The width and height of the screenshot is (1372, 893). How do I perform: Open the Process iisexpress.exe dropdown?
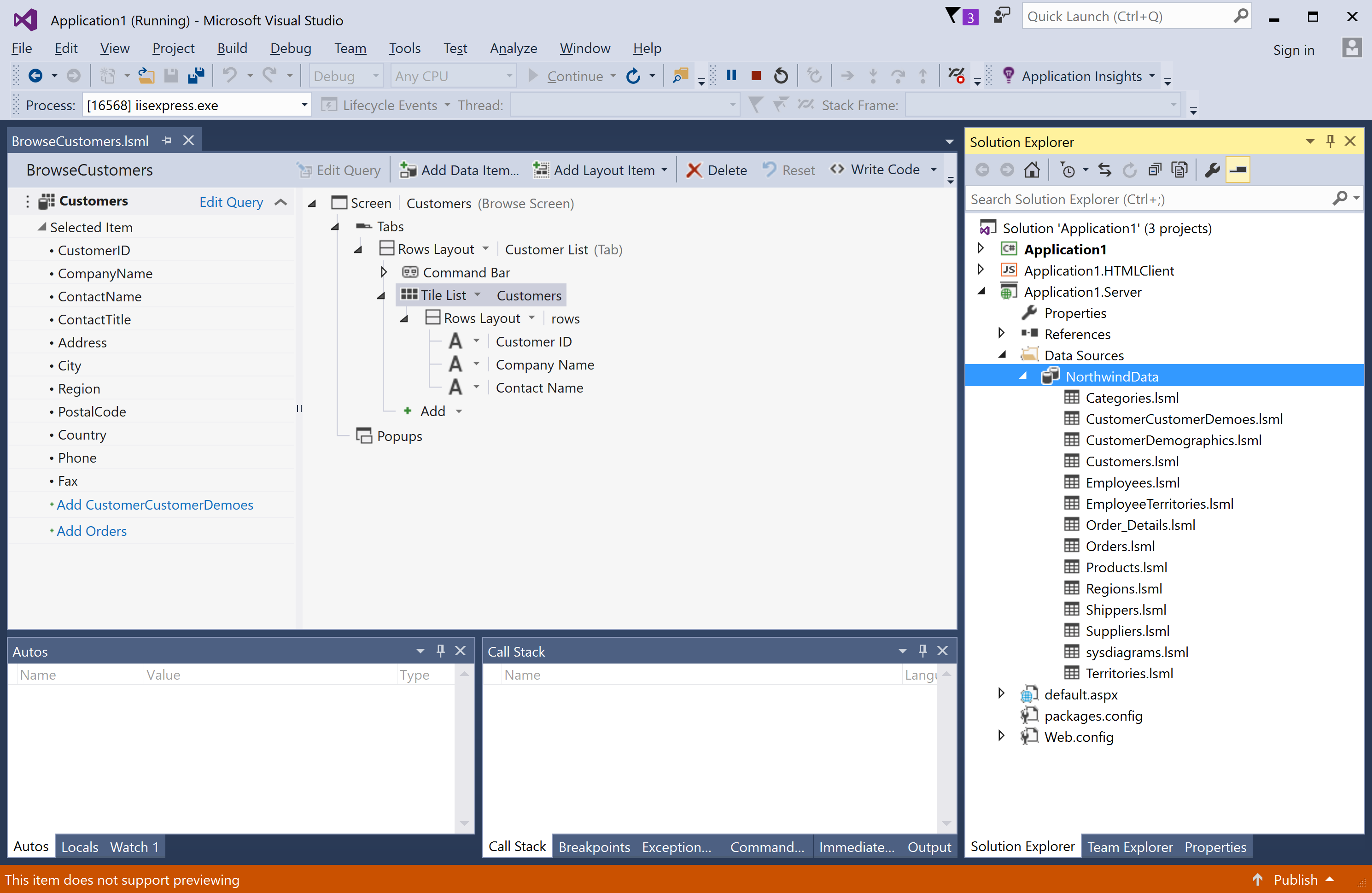point(304,105)
